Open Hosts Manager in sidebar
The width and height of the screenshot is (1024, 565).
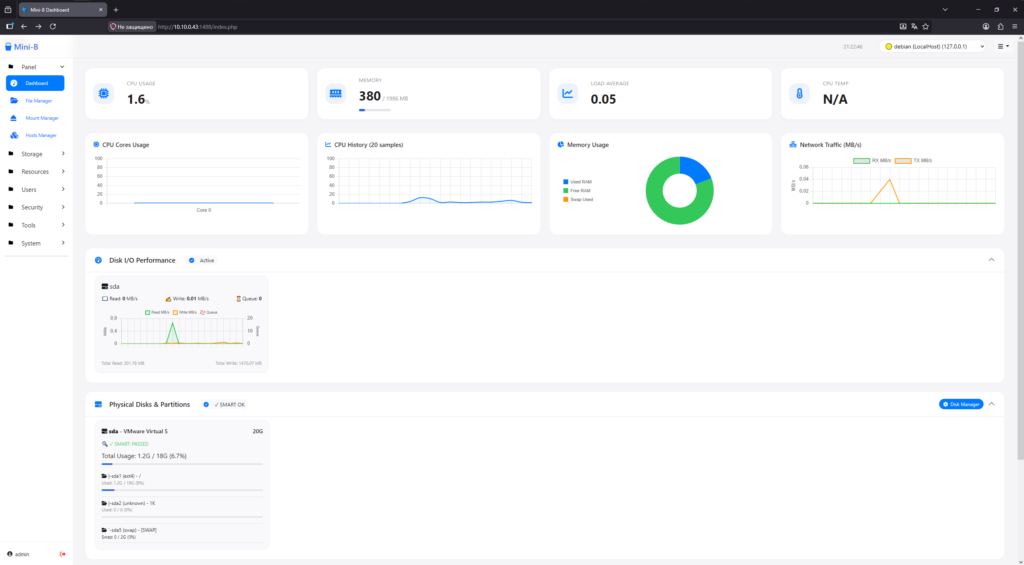(x=35, y=135)
